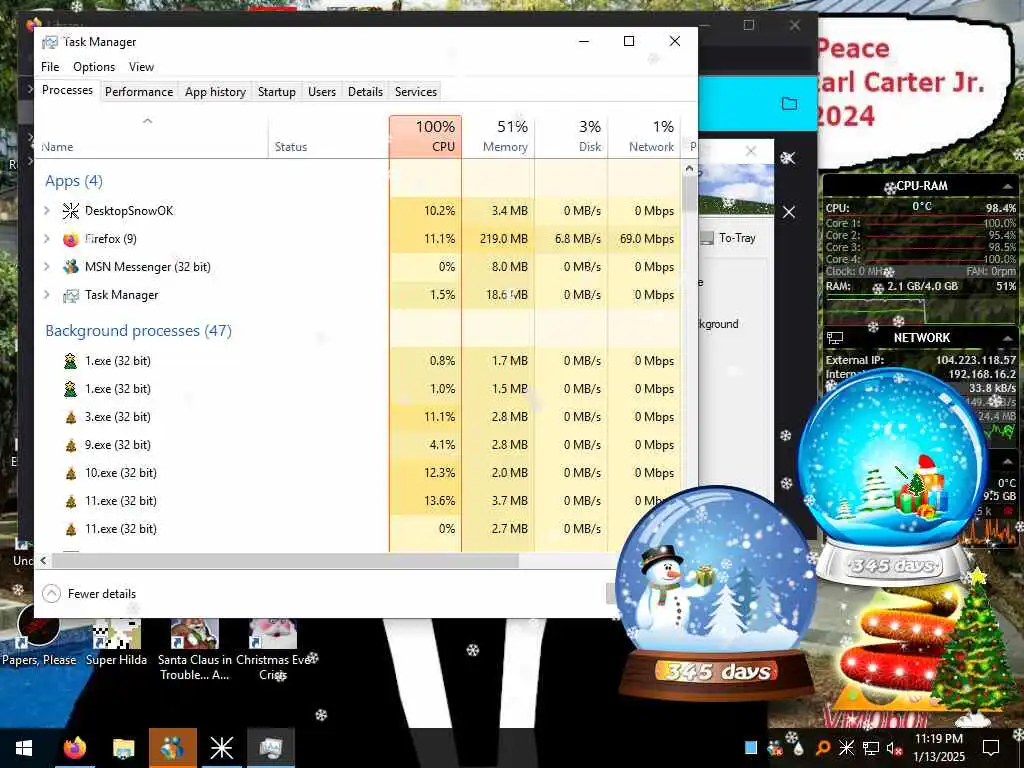The width and height of the screenshot is (1024, 768).
Task: Open the Papers, Please desktop shortcut
Action: pyautogui.click(x=39, y=635)
